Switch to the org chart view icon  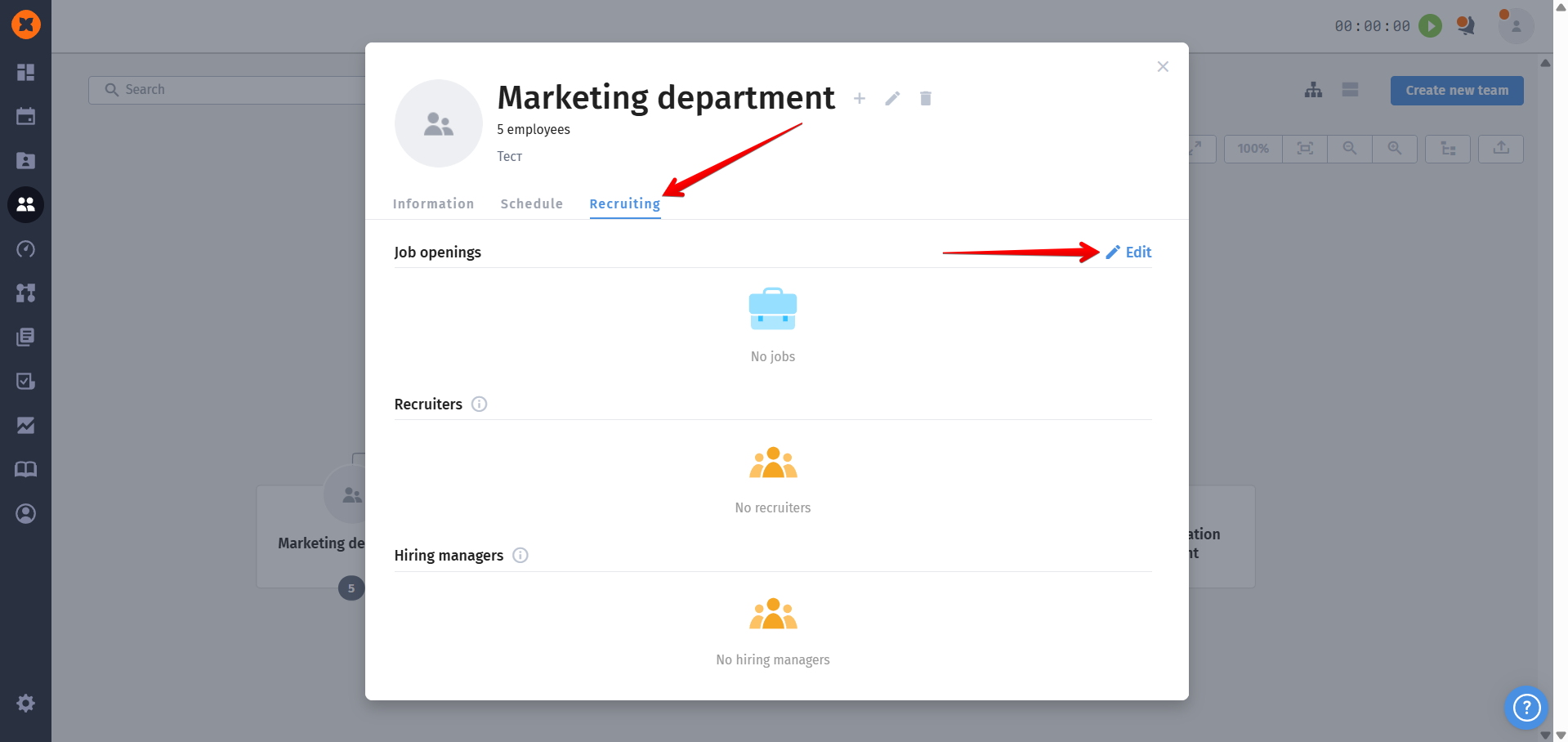[1314, 90]
